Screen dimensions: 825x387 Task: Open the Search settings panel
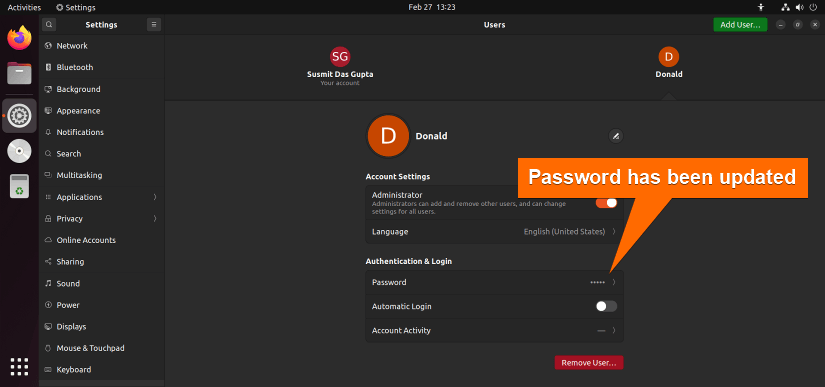pos(102,154)
